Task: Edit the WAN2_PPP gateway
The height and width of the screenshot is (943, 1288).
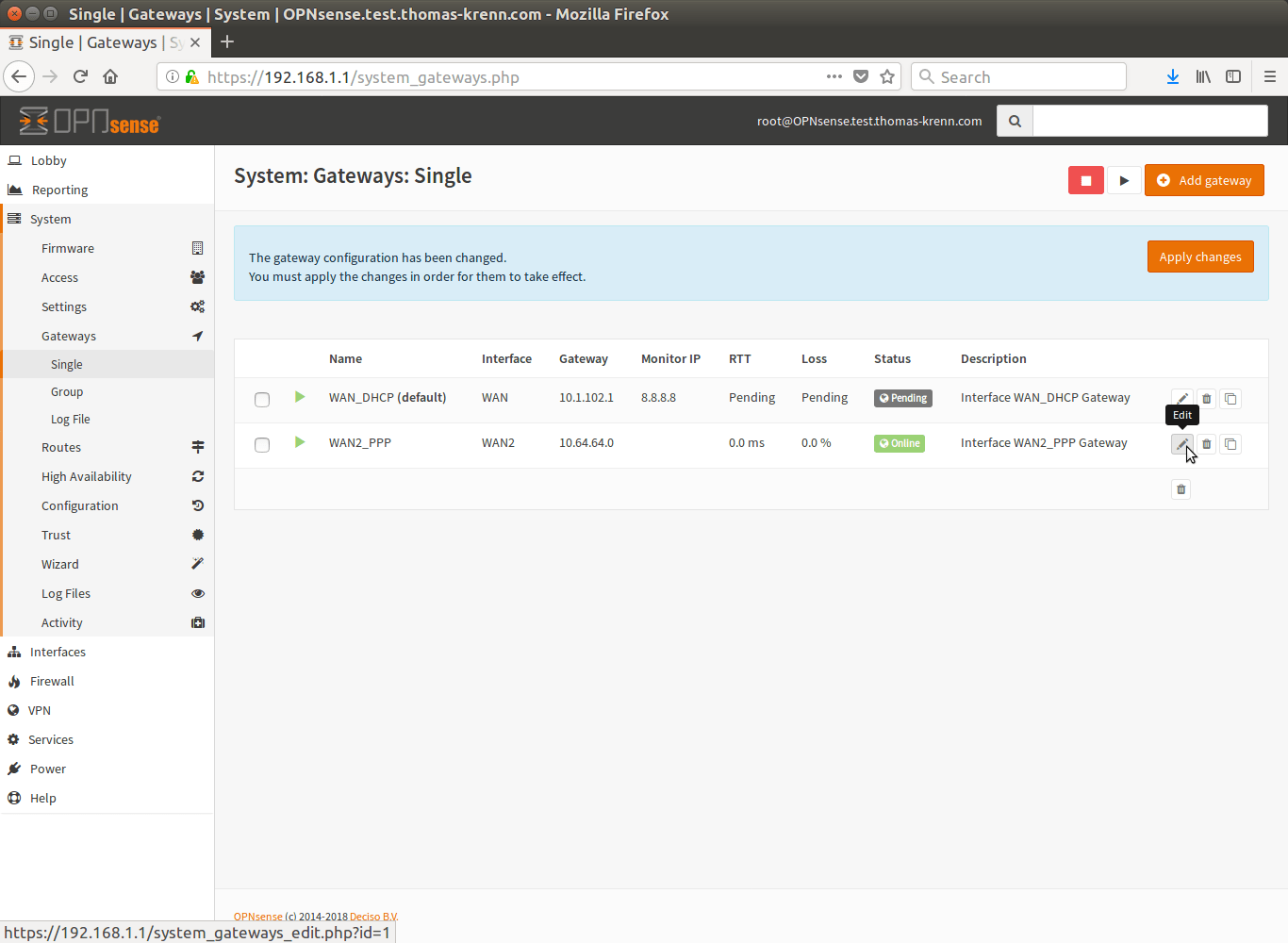Action: 1181,444
